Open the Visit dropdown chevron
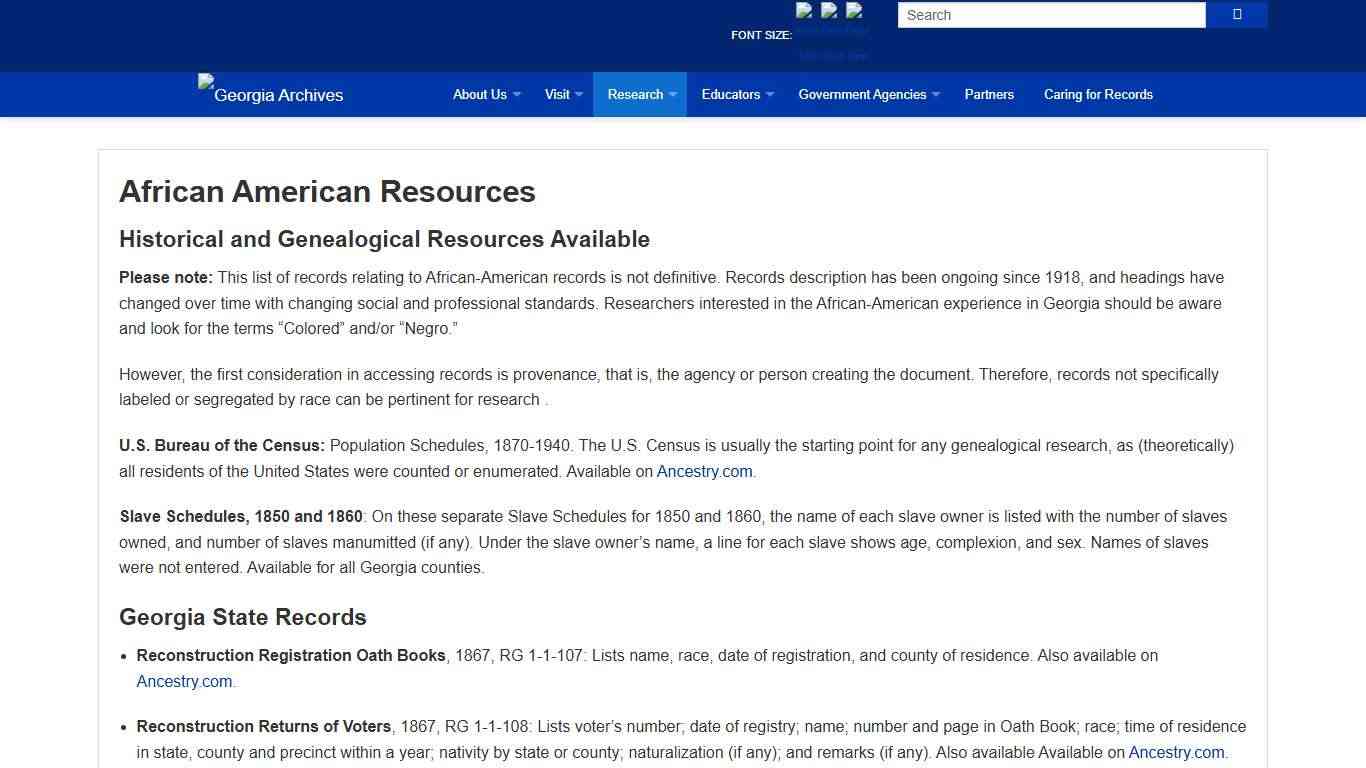The image size is (1366, 768). tap(580, 95)
